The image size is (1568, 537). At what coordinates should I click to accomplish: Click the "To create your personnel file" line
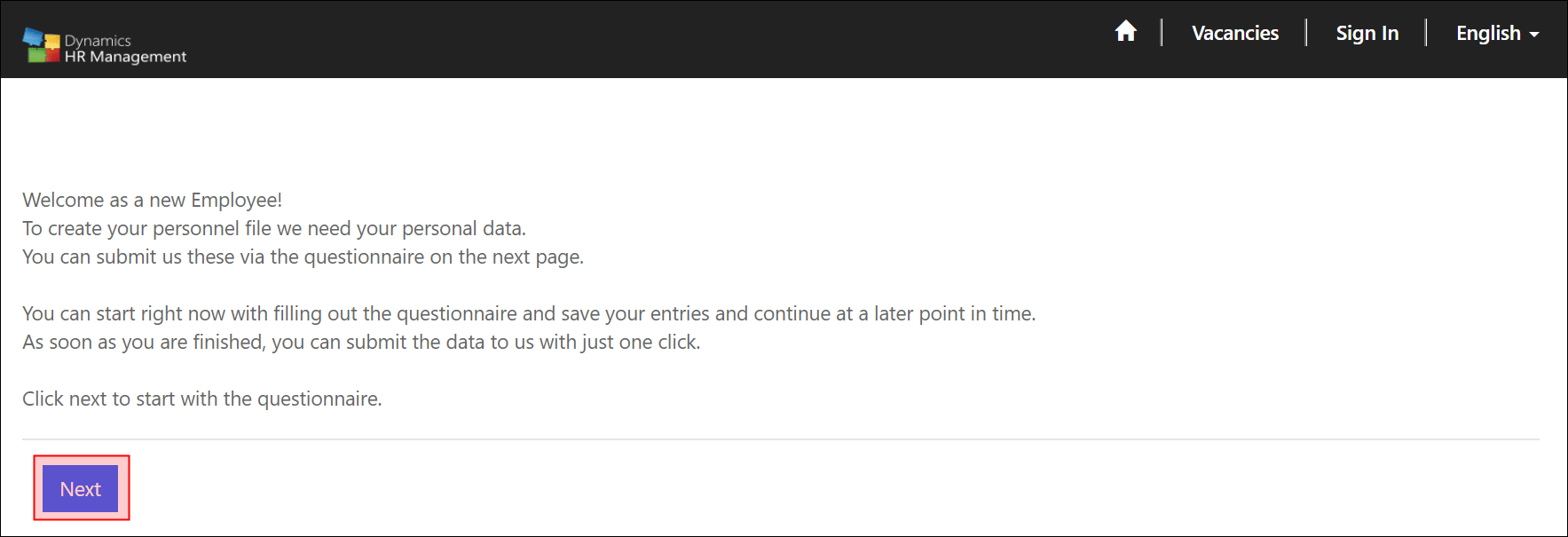click(x=273, y=229)
